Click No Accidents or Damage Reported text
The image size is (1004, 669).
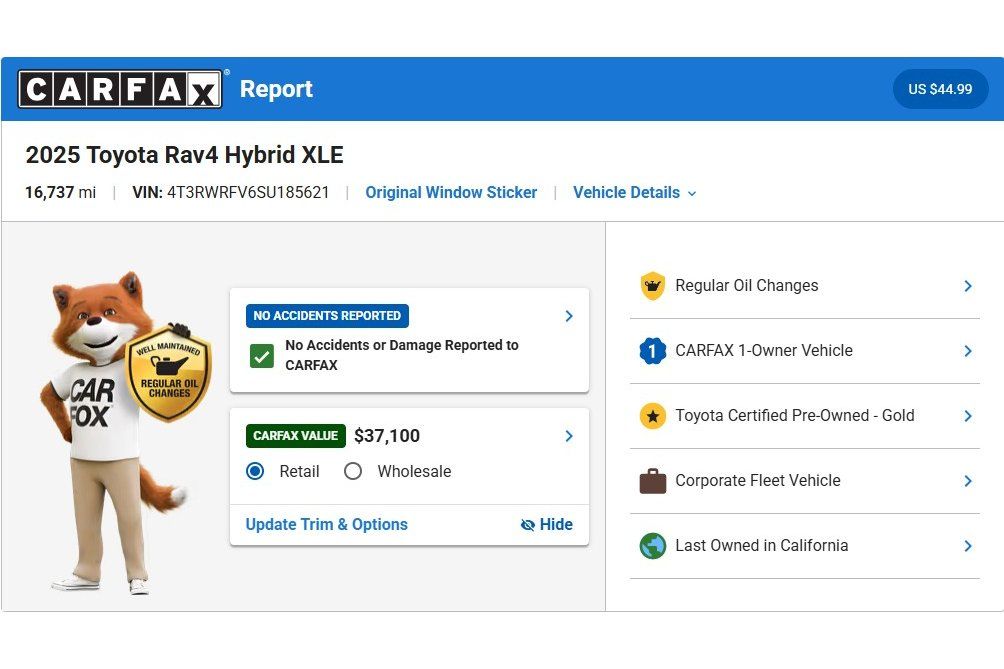point(402,355)
